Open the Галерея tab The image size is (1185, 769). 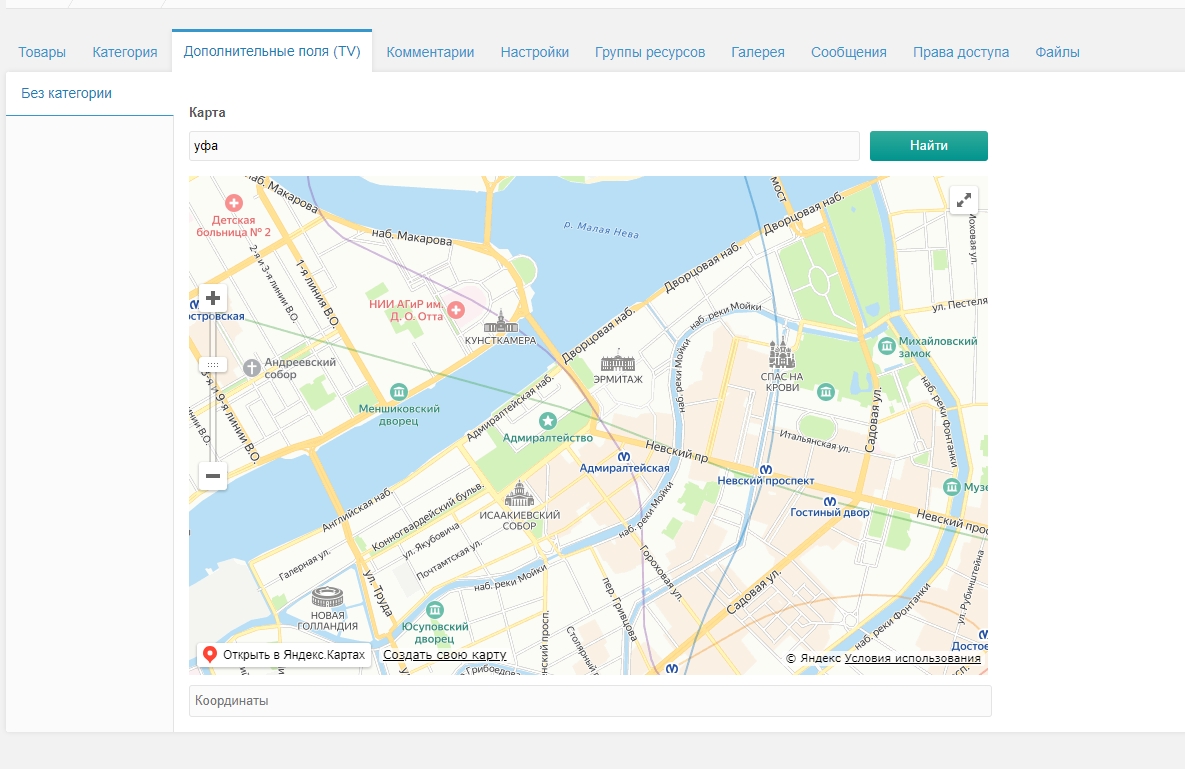(x=757, y=52)
